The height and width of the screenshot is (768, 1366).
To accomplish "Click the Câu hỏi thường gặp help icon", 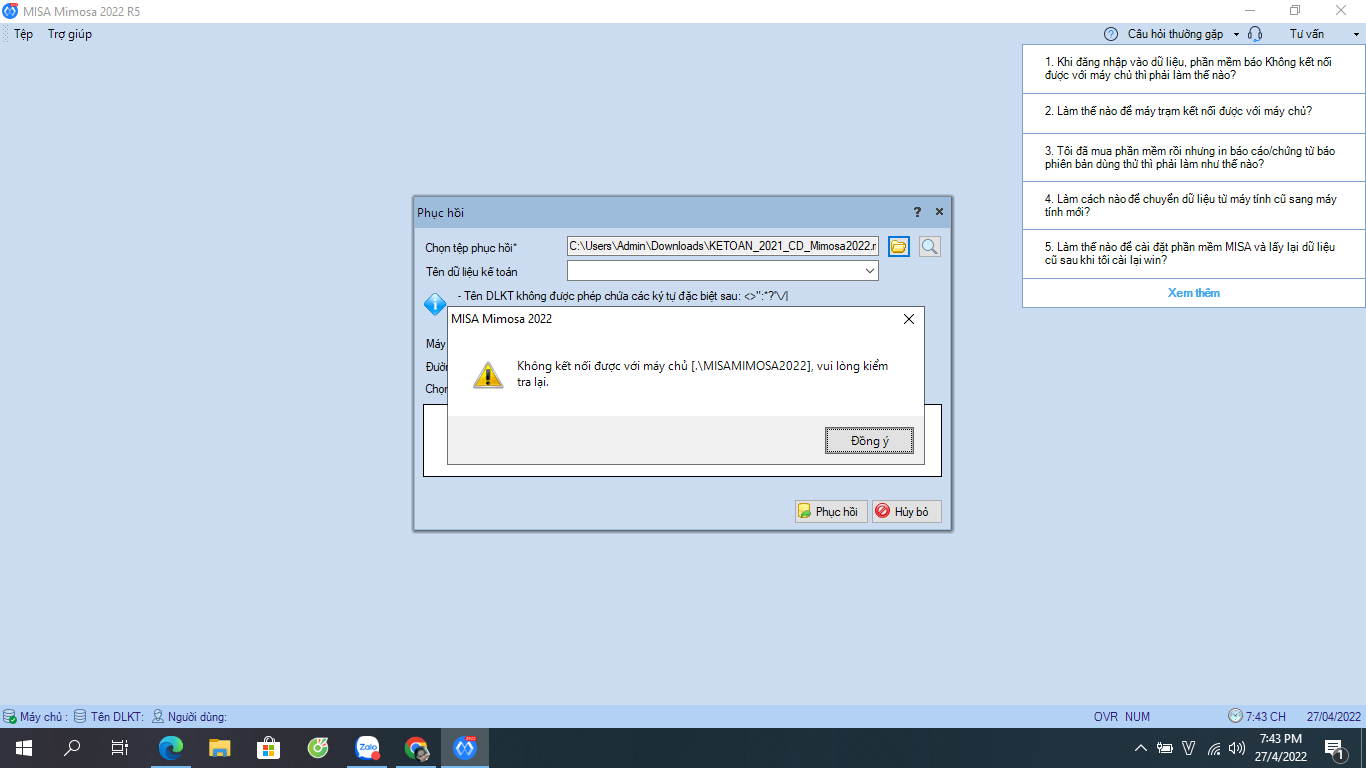I will coord(1111,34).
